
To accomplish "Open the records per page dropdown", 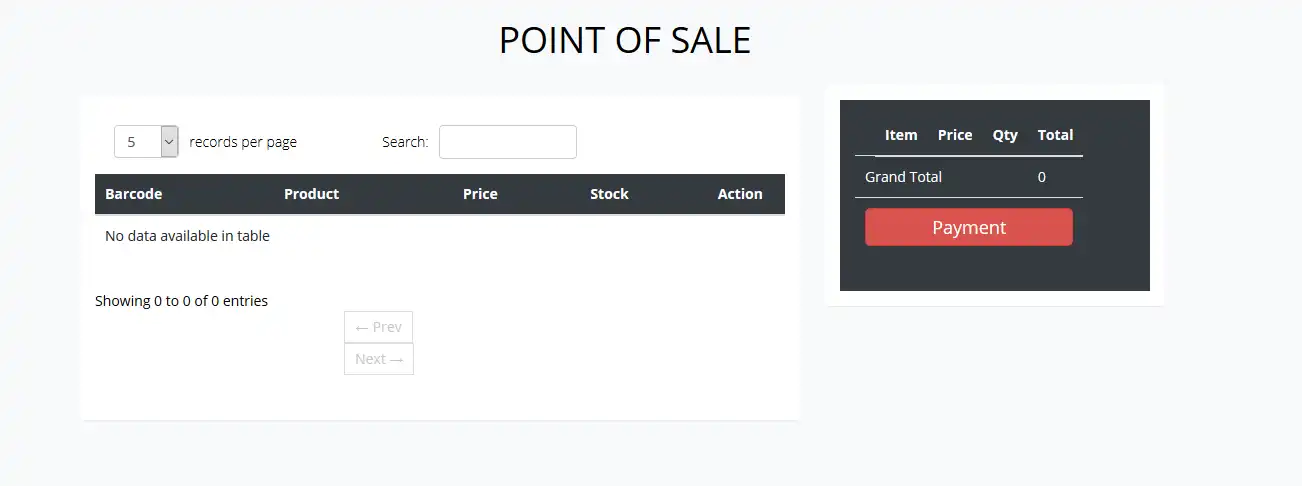I will (146, 142).
